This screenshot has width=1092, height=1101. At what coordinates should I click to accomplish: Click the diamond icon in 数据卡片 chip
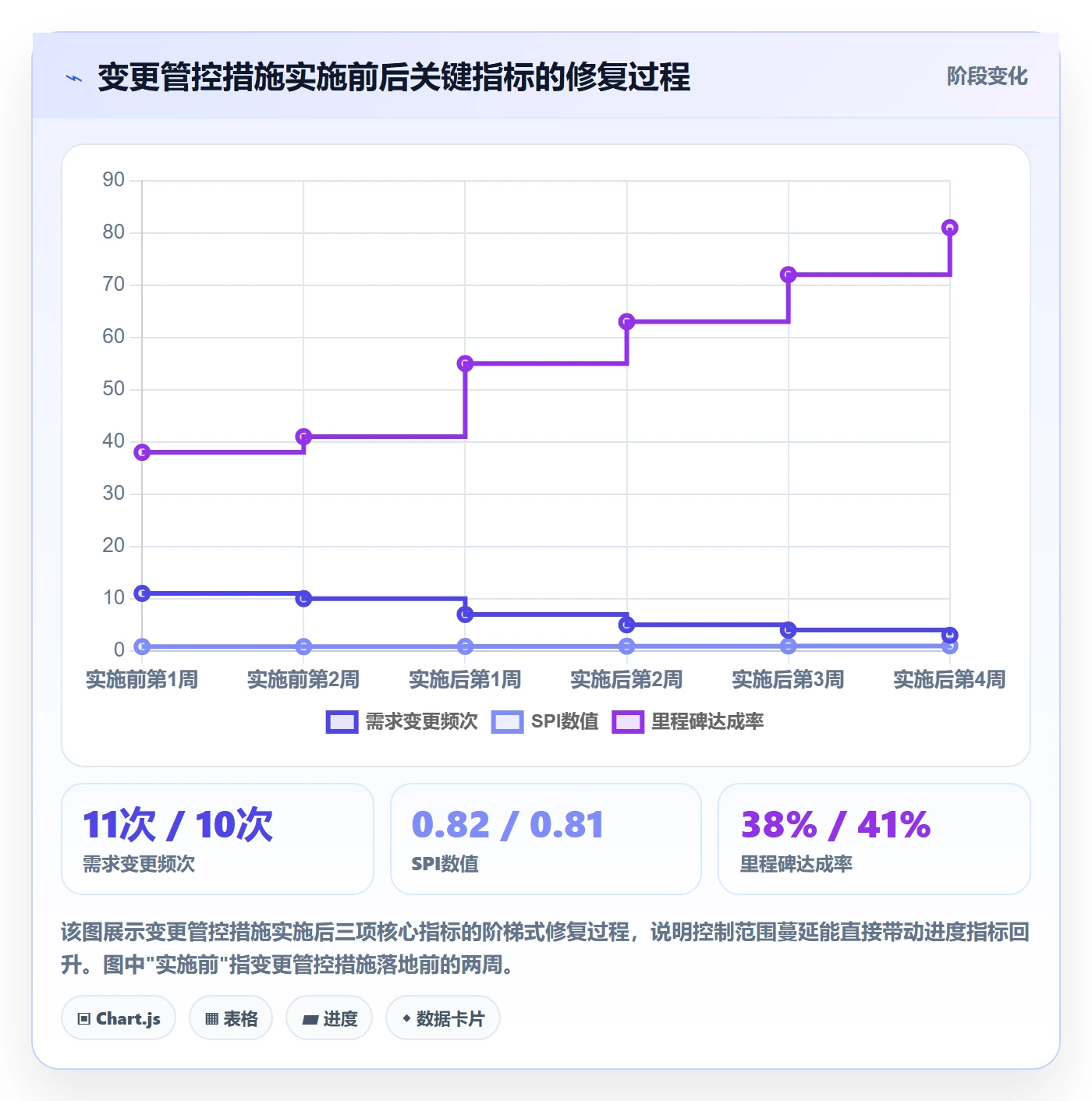(x=406, y=1018)
